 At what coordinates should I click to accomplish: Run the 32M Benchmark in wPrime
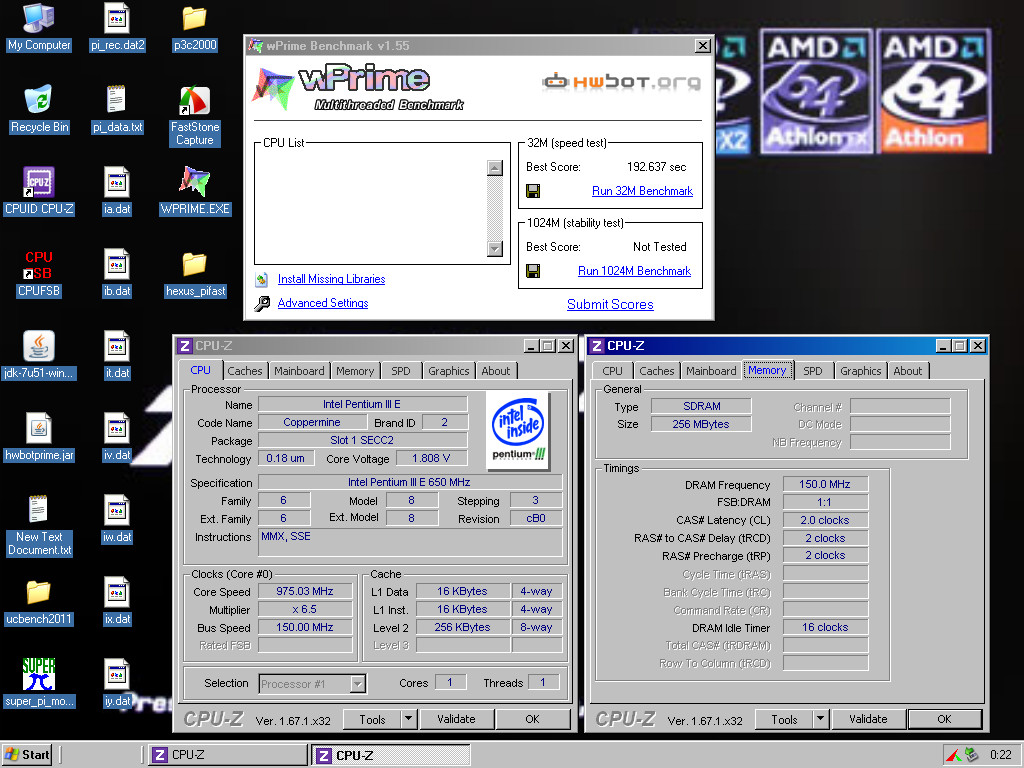coord(642,191)
